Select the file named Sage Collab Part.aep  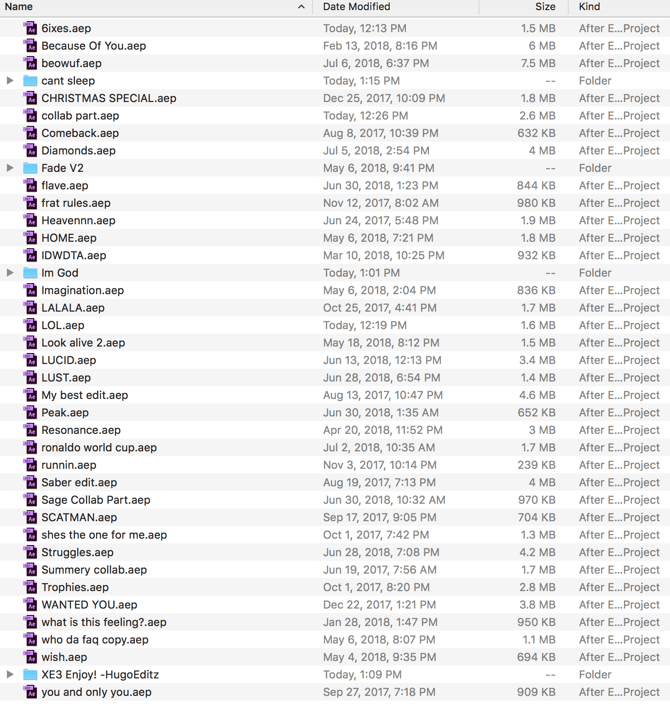[96, 500]
